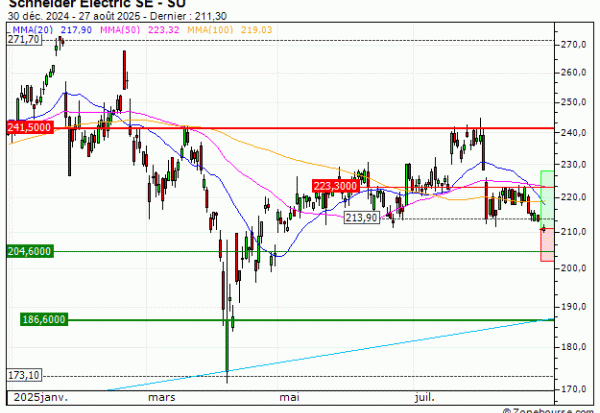
Task: Click the red 241,5000 resistance label
Action: (x=29, y=128)
